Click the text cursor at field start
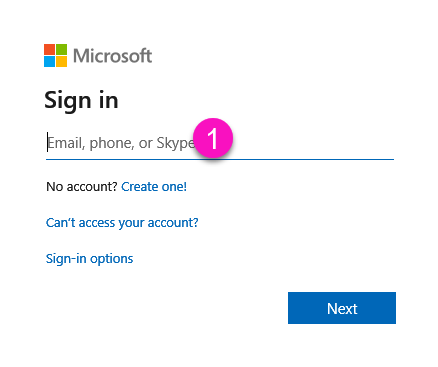 pyautogui.click(x=47, y=142)
